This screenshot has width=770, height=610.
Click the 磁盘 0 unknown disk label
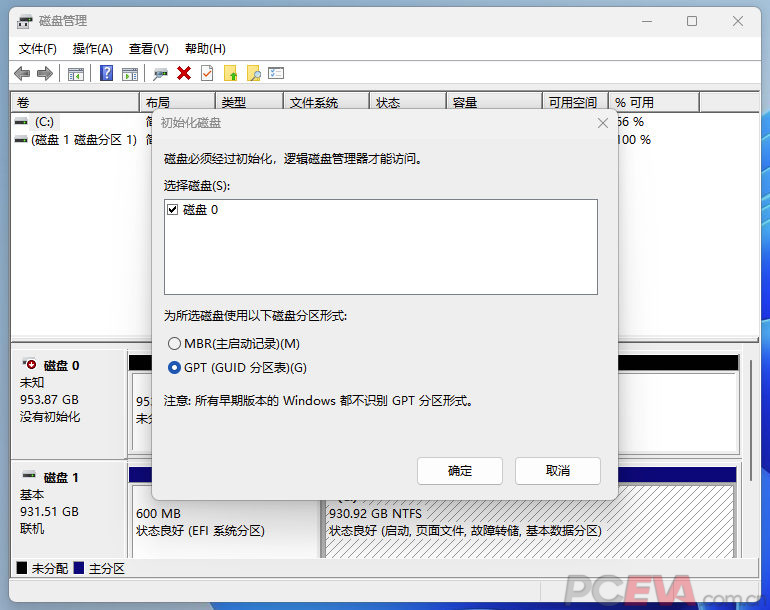[x=61, y=366]
